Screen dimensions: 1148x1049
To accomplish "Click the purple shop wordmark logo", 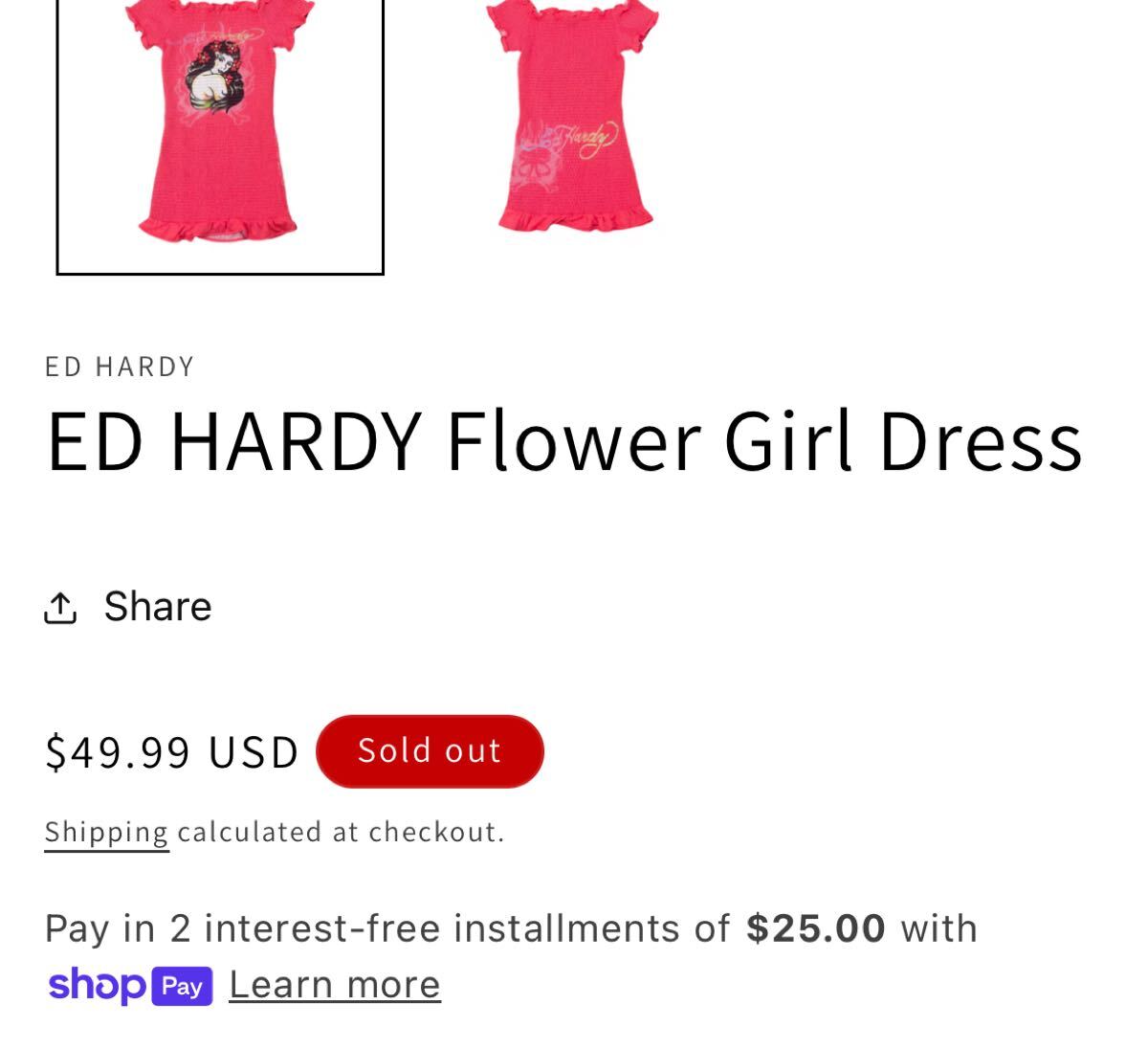I will click(x=98, y=985).
